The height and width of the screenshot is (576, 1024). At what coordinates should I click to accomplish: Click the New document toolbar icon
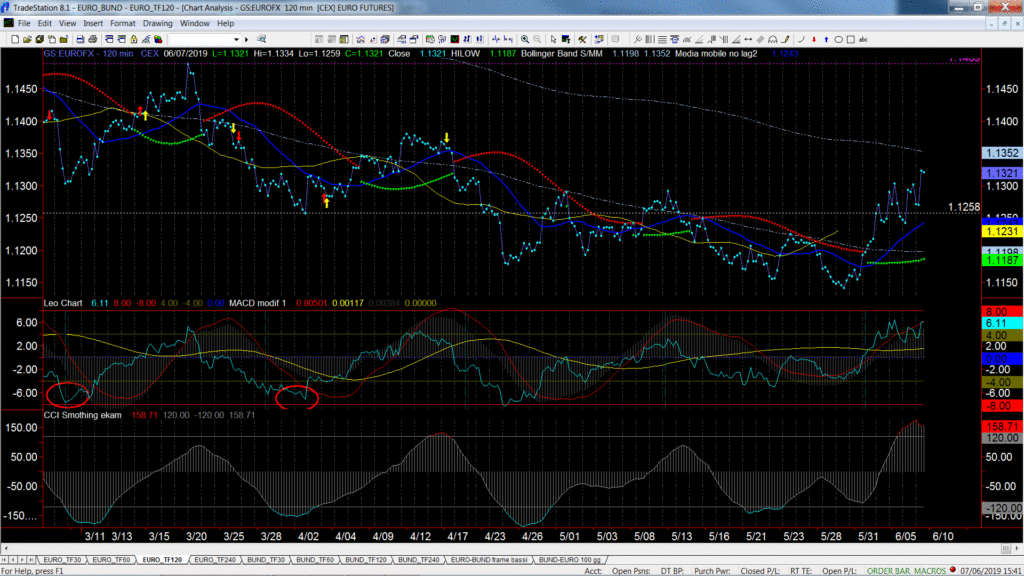point(15,39)
